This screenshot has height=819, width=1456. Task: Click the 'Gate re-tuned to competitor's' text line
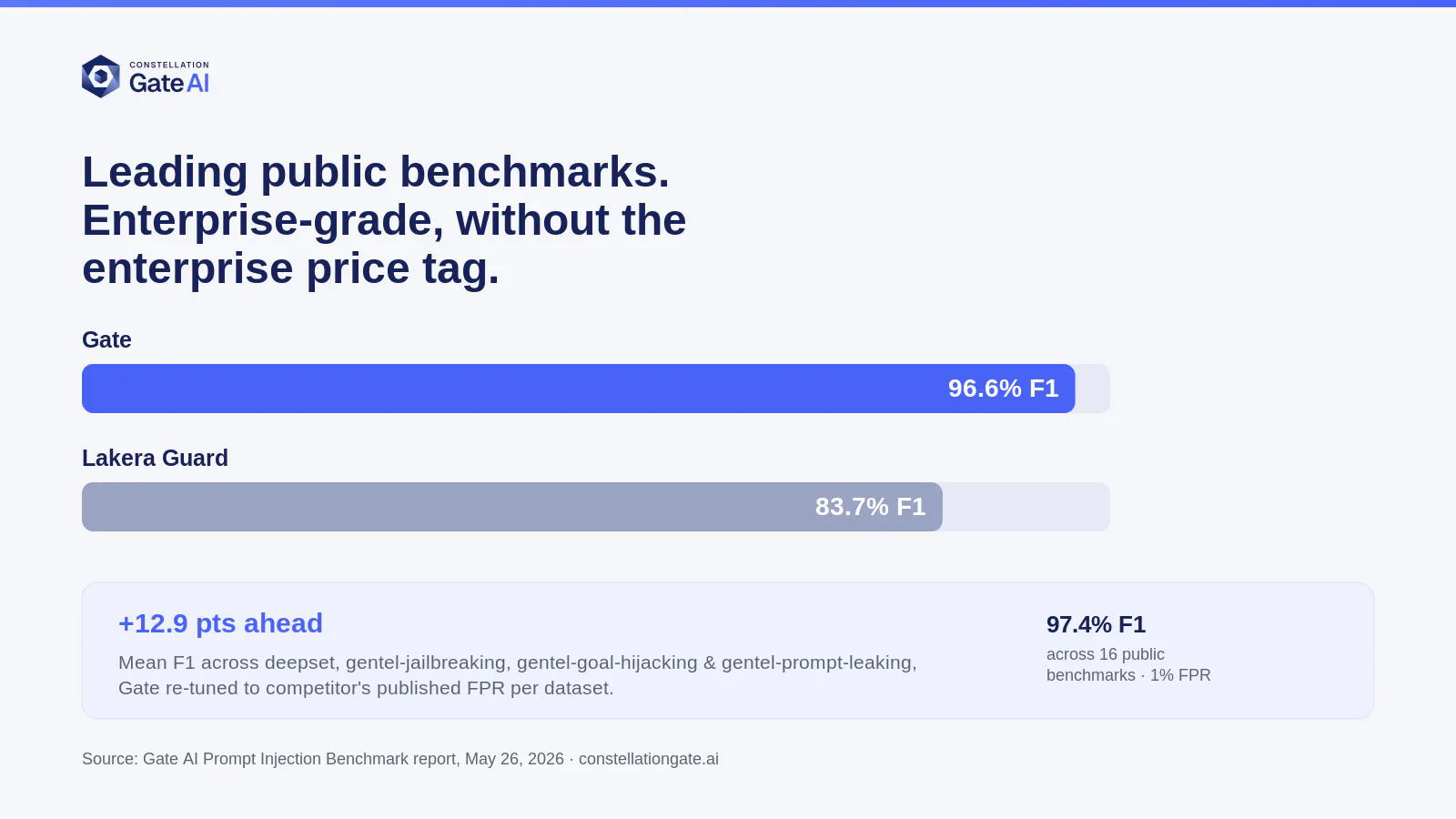[366, 688]
